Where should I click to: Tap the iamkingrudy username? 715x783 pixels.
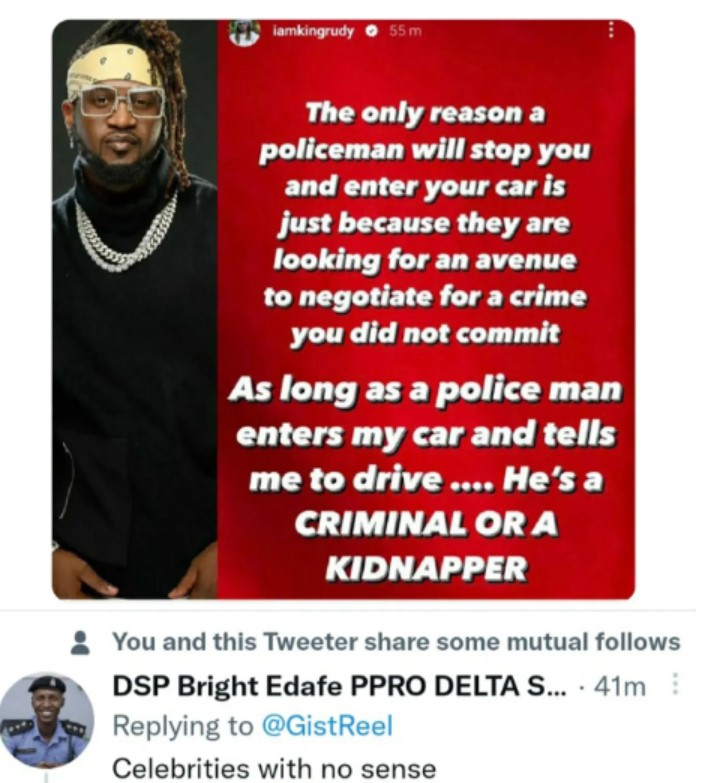[x=313, y=31]
